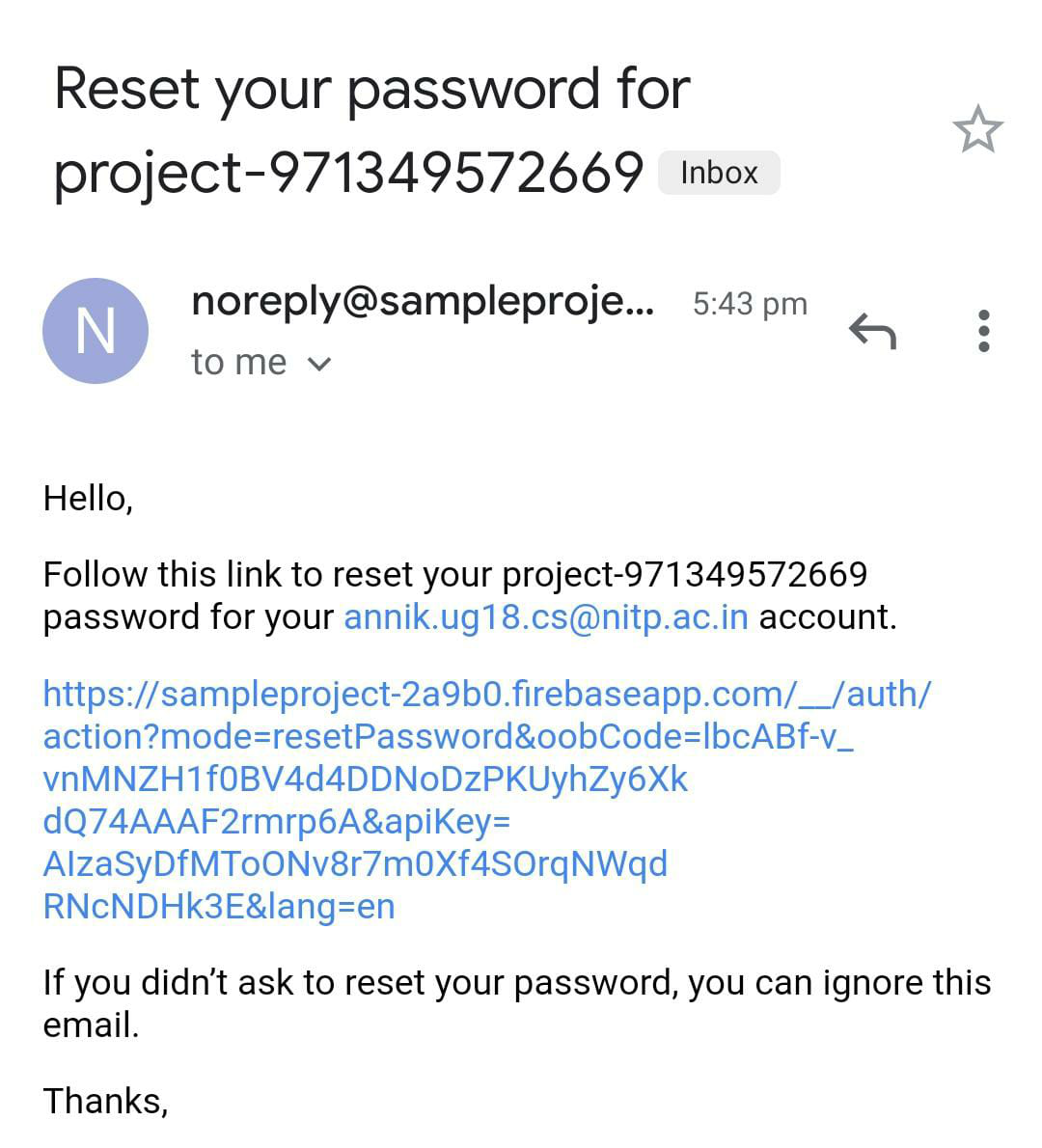Click the 'Hello,' greeting line
1042x1148 pixels.
coord(88,500)
